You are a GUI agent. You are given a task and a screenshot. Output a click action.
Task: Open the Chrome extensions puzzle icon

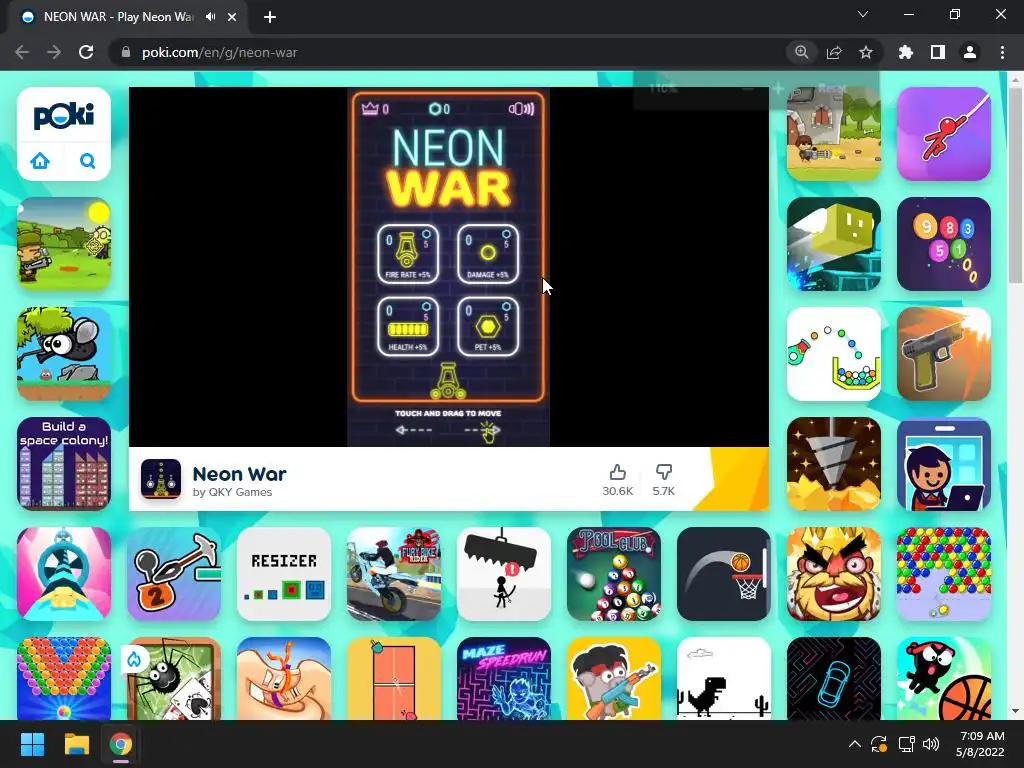pyautogui.click(x=906, y=52)
